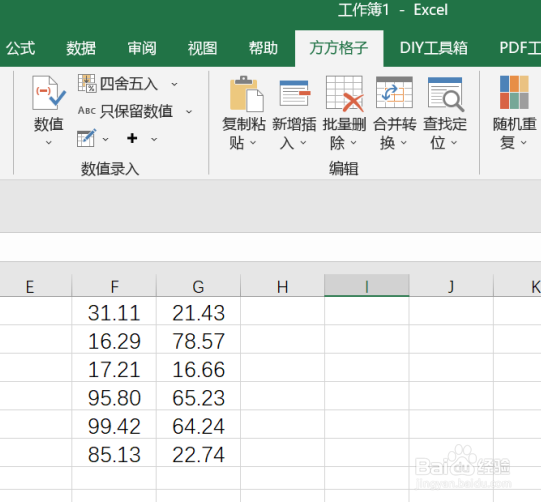
Task: Open the 合并转换 dropdown menu
Action: click(404, 142)
